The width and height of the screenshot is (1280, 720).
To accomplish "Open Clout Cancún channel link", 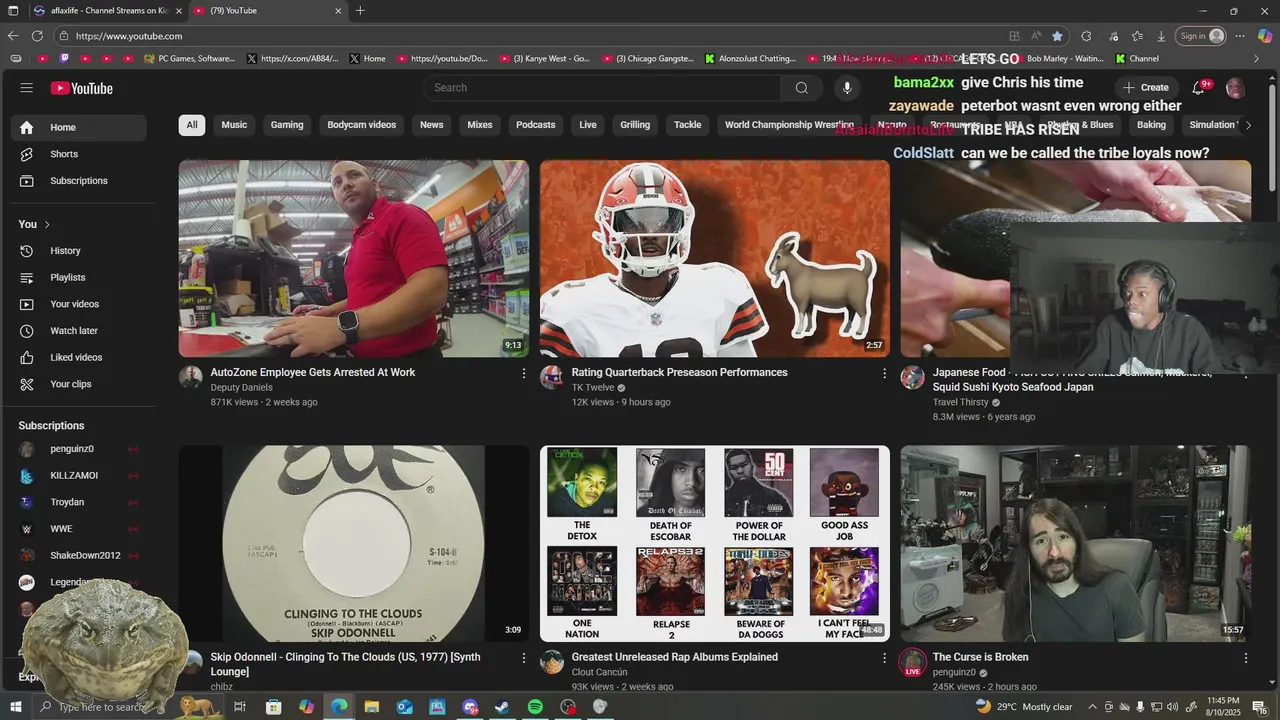I will (599, 672).
